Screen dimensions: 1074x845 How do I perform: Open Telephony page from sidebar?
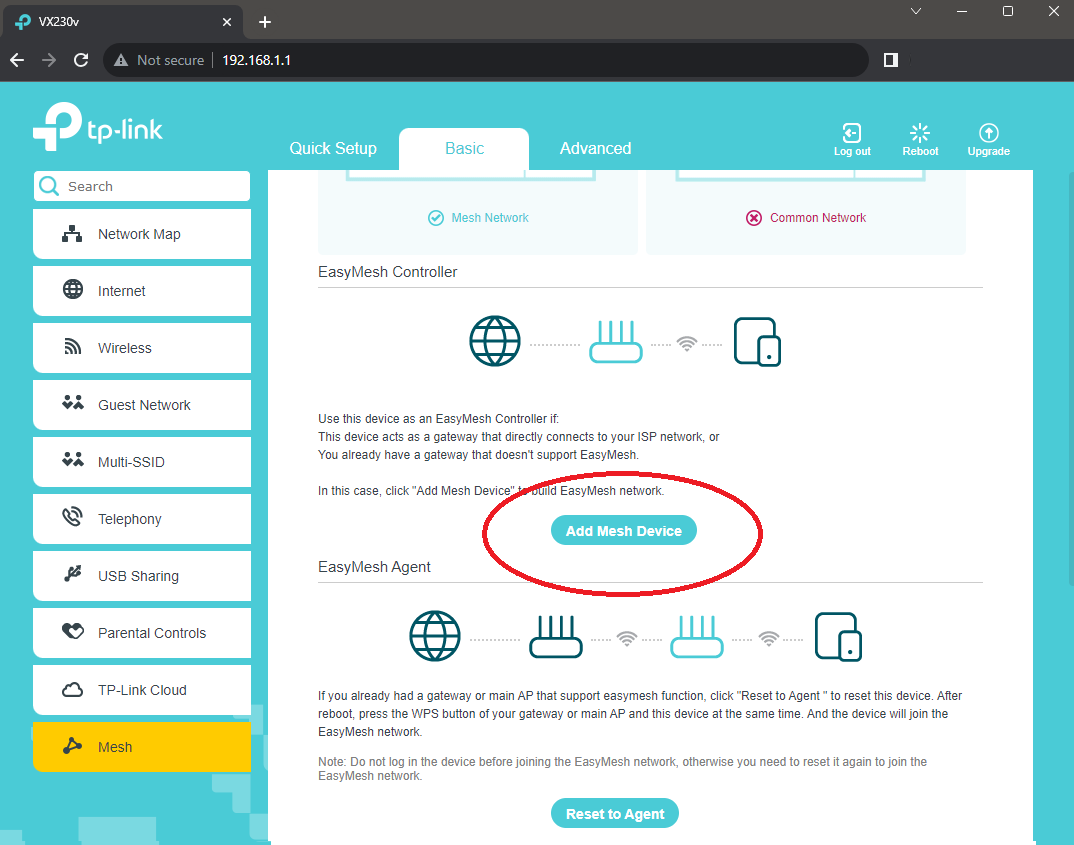pos(130,519)
